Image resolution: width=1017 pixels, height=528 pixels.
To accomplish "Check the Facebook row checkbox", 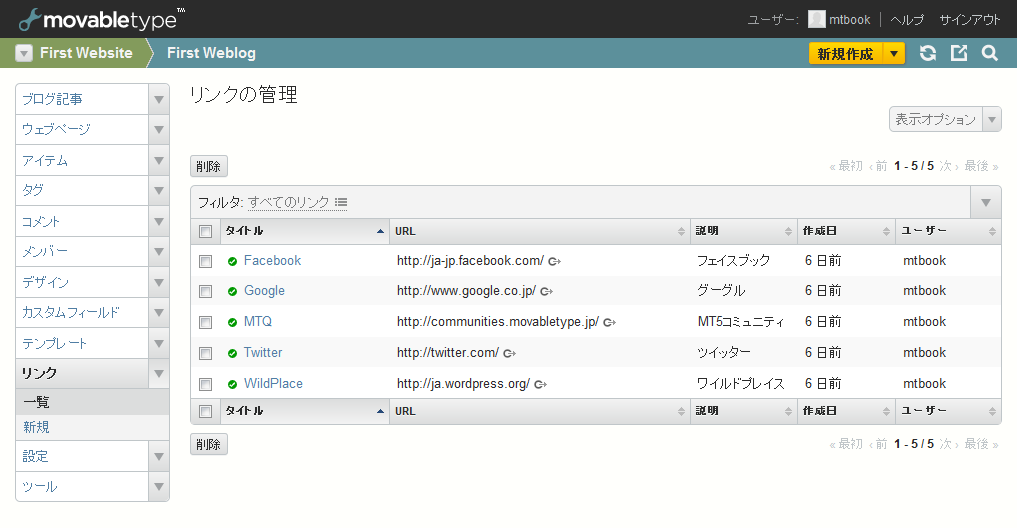I will coord(206,261).
